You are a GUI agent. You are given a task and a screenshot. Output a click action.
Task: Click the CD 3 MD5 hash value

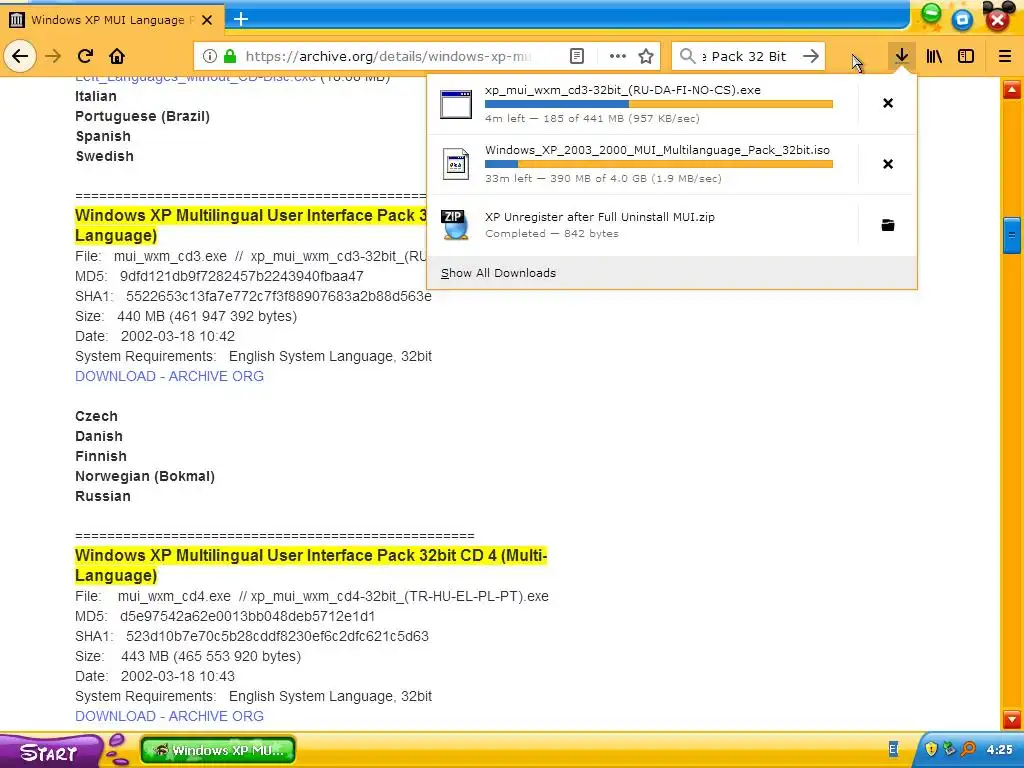(x=242, y=276)
